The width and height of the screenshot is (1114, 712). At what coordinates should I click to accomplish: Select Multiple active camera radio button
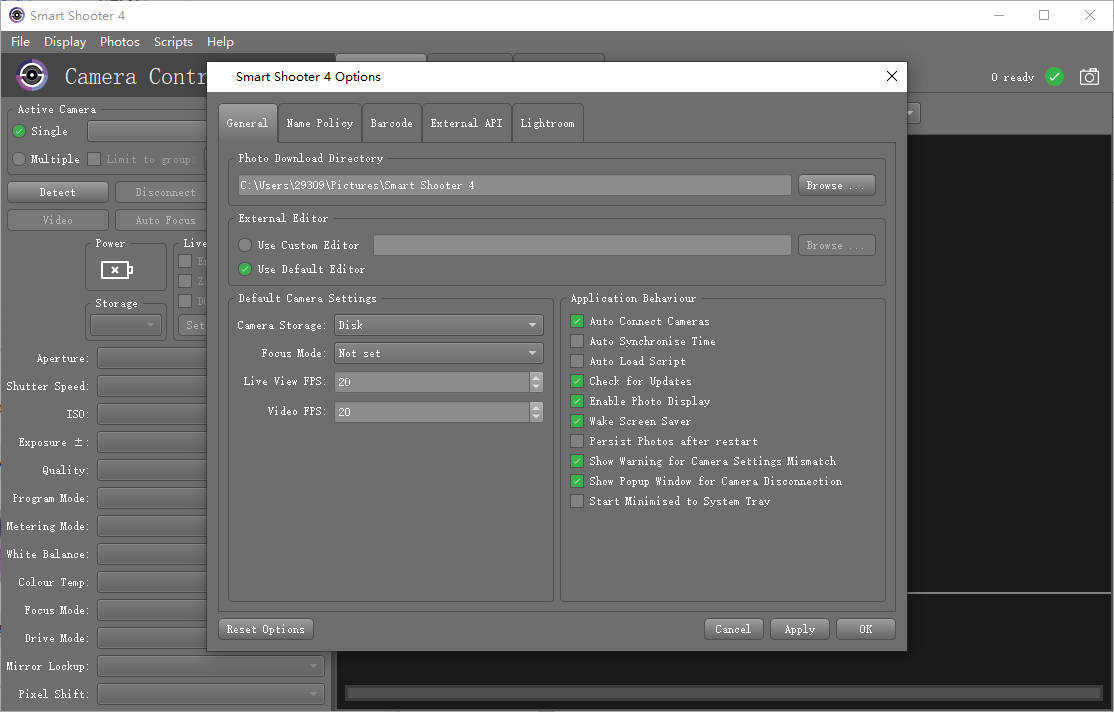click(19, 158)
